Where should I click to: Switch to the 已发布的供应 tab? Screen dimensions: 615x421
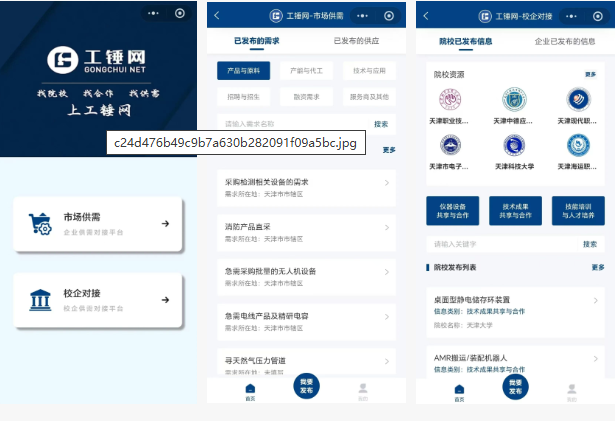358,41
